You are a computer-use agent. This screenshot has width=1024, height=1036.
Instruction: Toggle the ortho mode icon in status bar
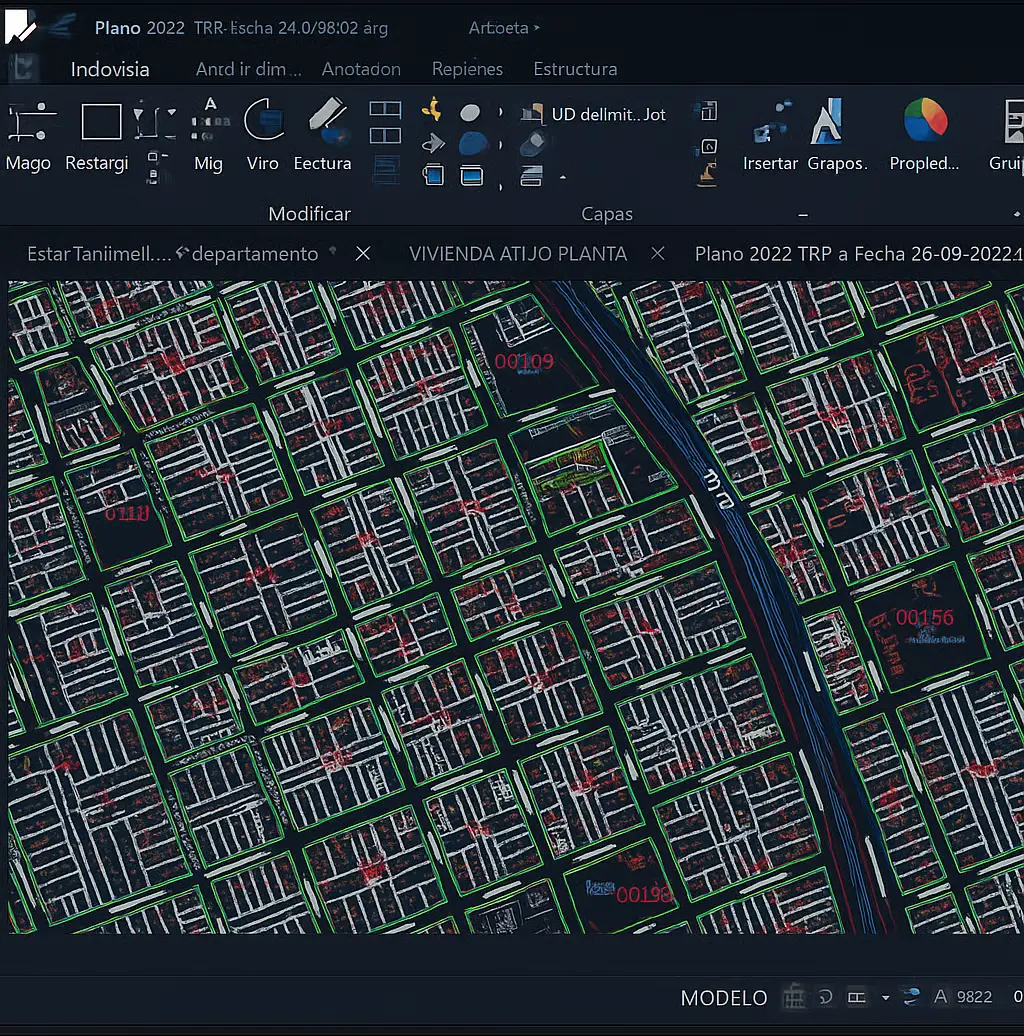(857, 997)
